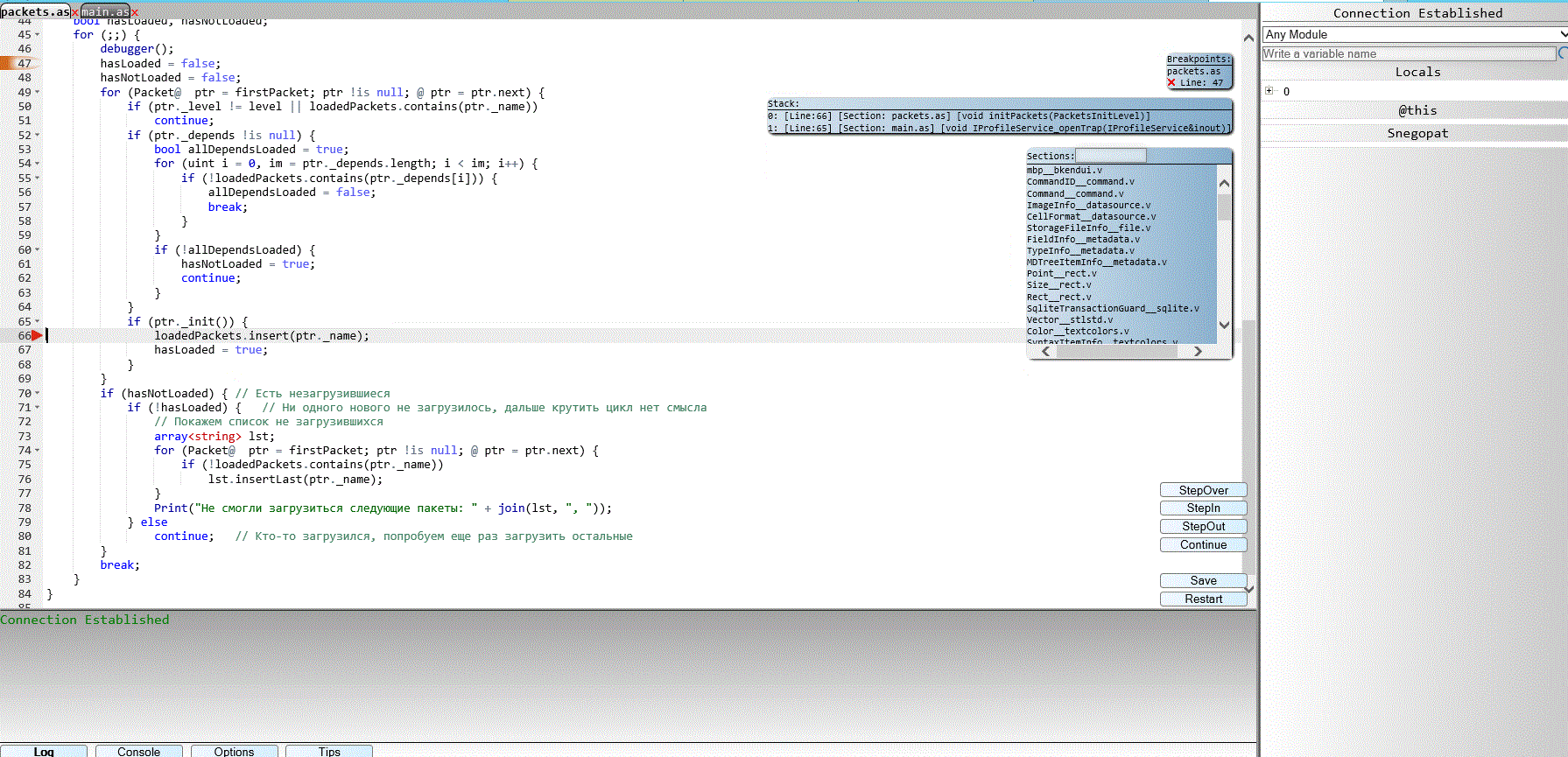Click the StepOut button
This screenshot has height=757, width=1568.
(1203, 526)
